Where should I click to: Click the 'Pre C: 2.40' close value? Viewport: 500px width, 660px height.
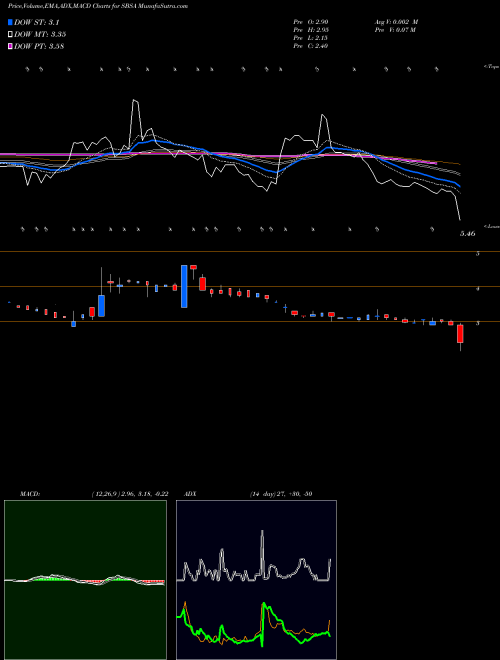coord(311,46)
